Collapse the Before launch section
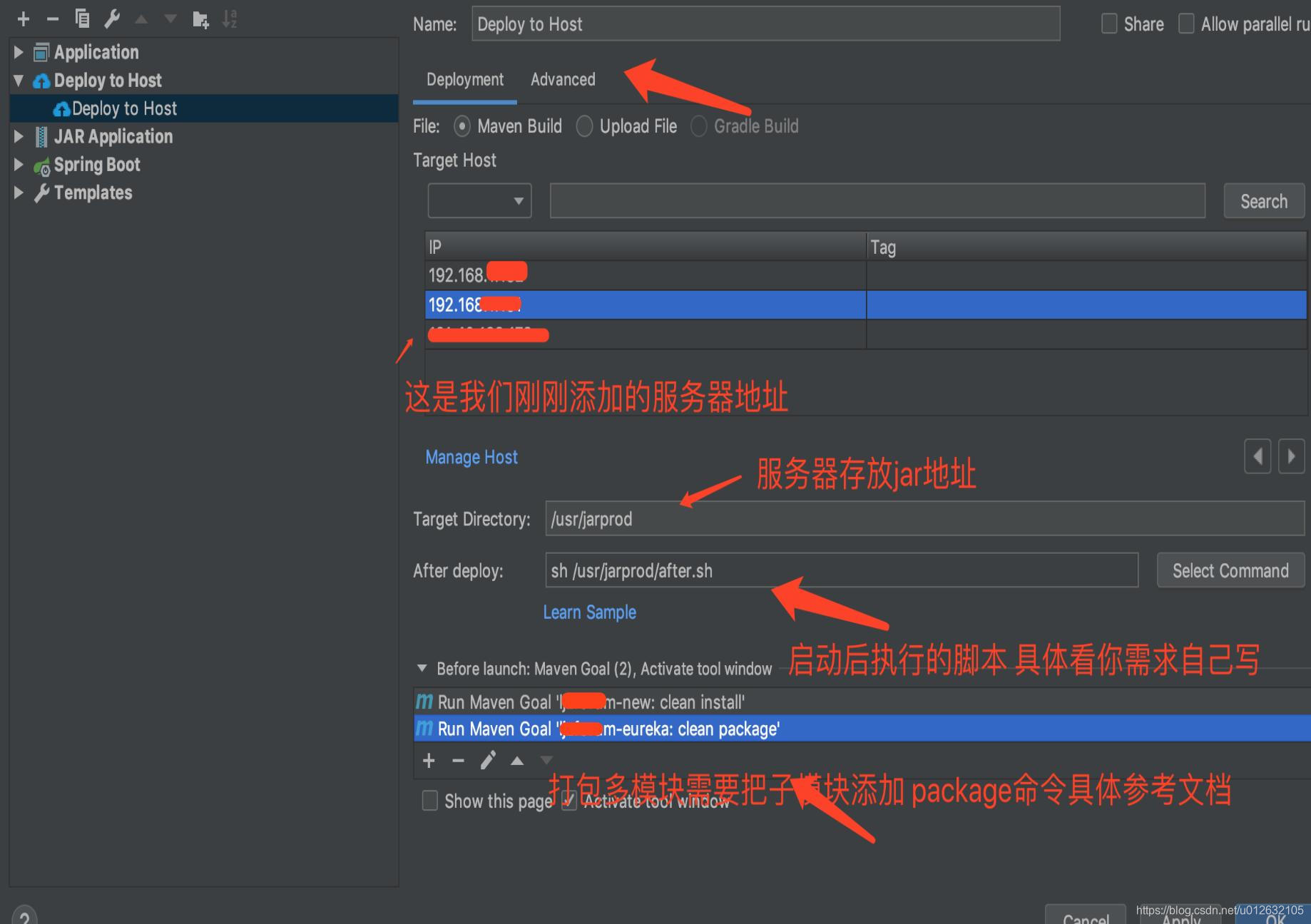The height and width of the screenshot is (924, 1311). point(422,669)
